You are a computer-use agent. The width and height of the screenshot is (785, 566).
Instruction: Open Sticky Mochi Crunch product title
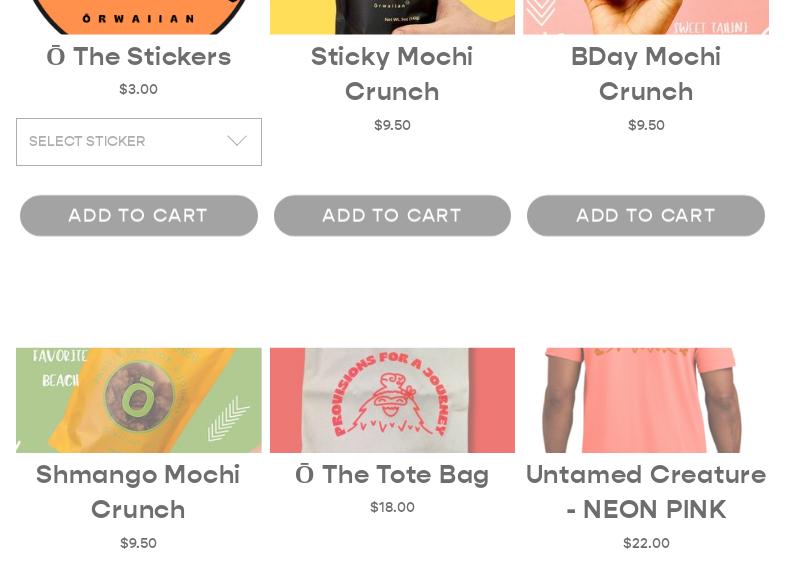pyautogui.click(x=392, y=74)
